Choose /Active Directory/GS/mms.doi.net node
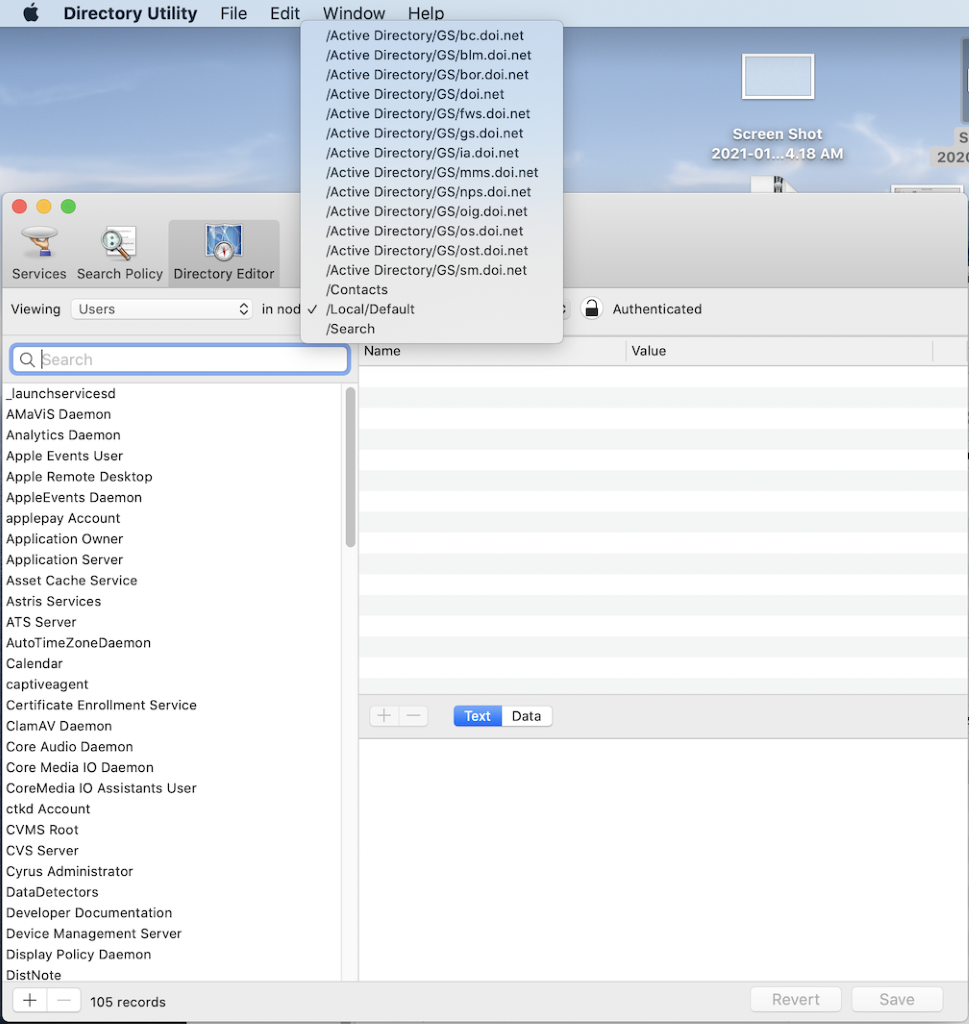This screenshot has height=1024, width=969. (x=432, y=172)
